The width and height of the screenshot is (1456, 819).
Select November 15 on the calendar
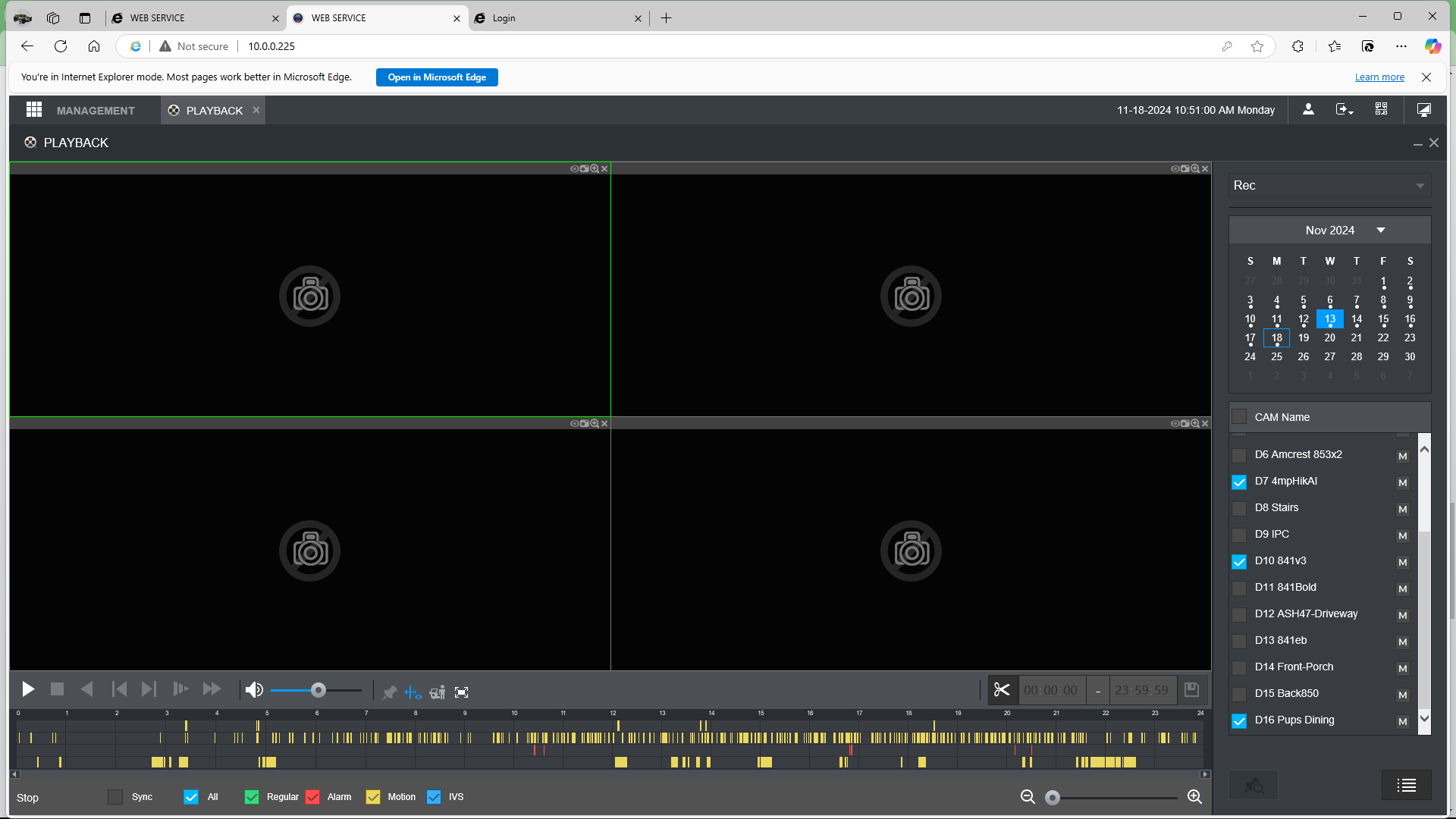(1383, 319)
